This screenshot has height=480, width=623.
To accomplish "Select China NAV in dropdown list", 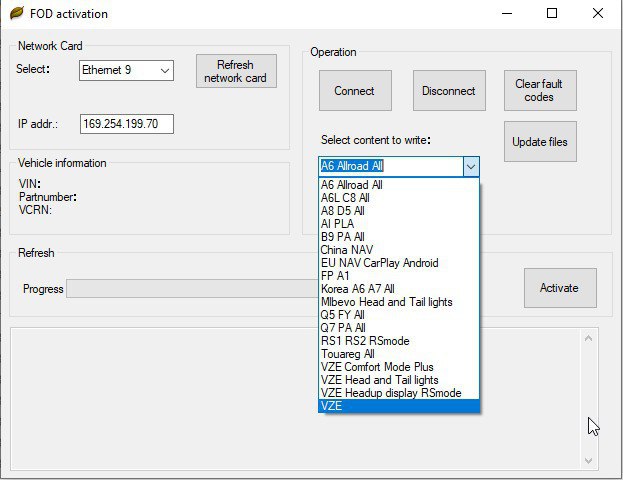I will coord(345,250).
